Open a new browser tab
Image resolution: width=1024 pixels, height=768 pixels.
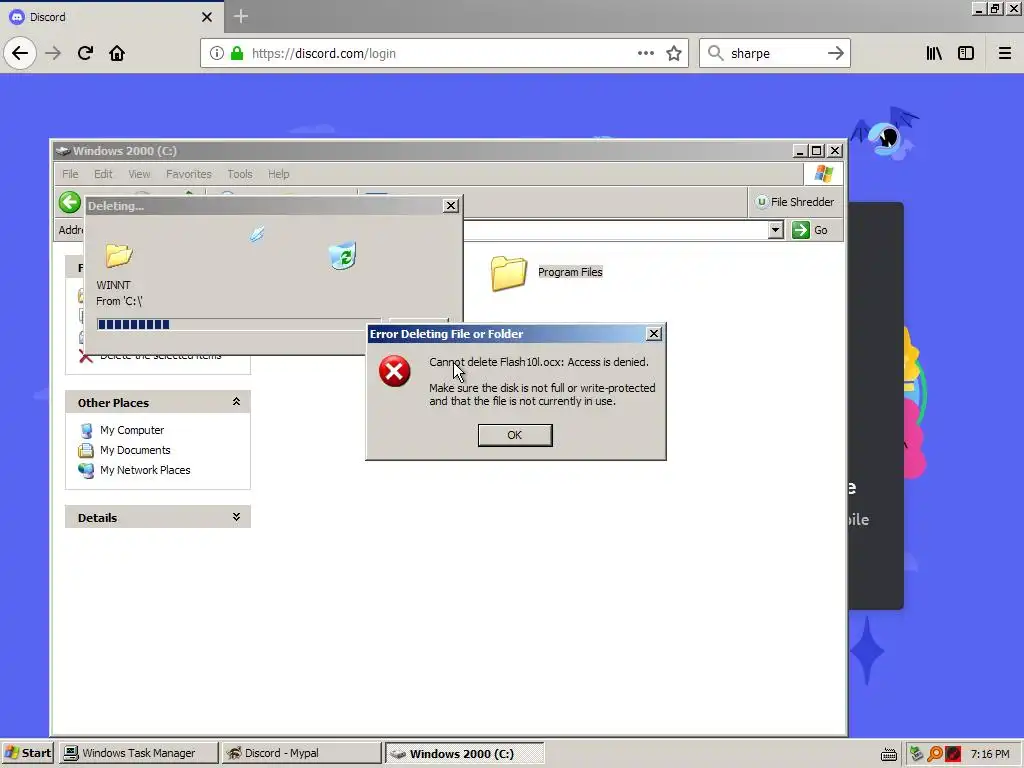(240, 16)
